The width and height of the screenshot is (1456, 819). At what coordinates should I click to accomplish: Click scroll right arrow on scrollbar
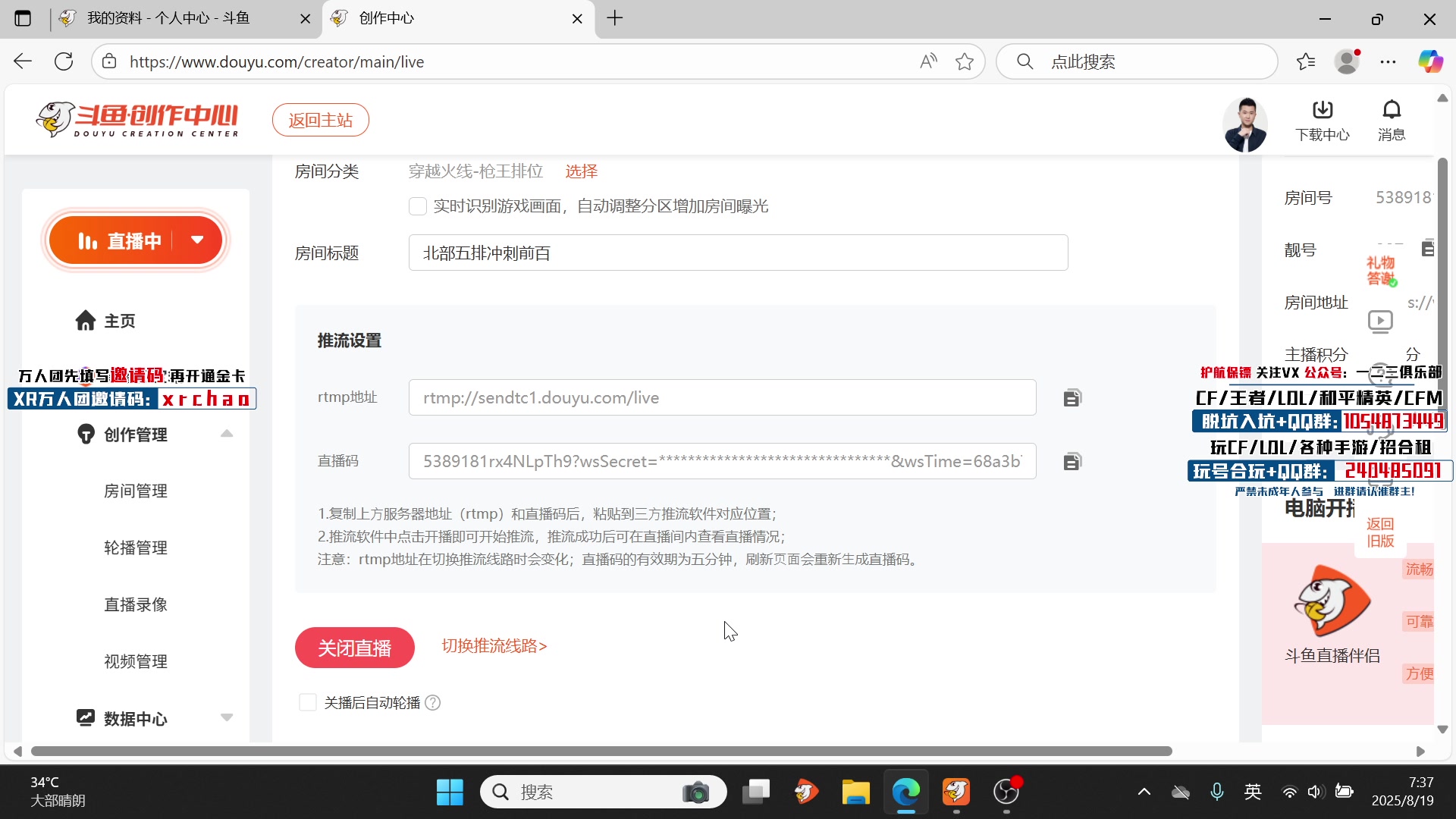(x=1420, y=752)
